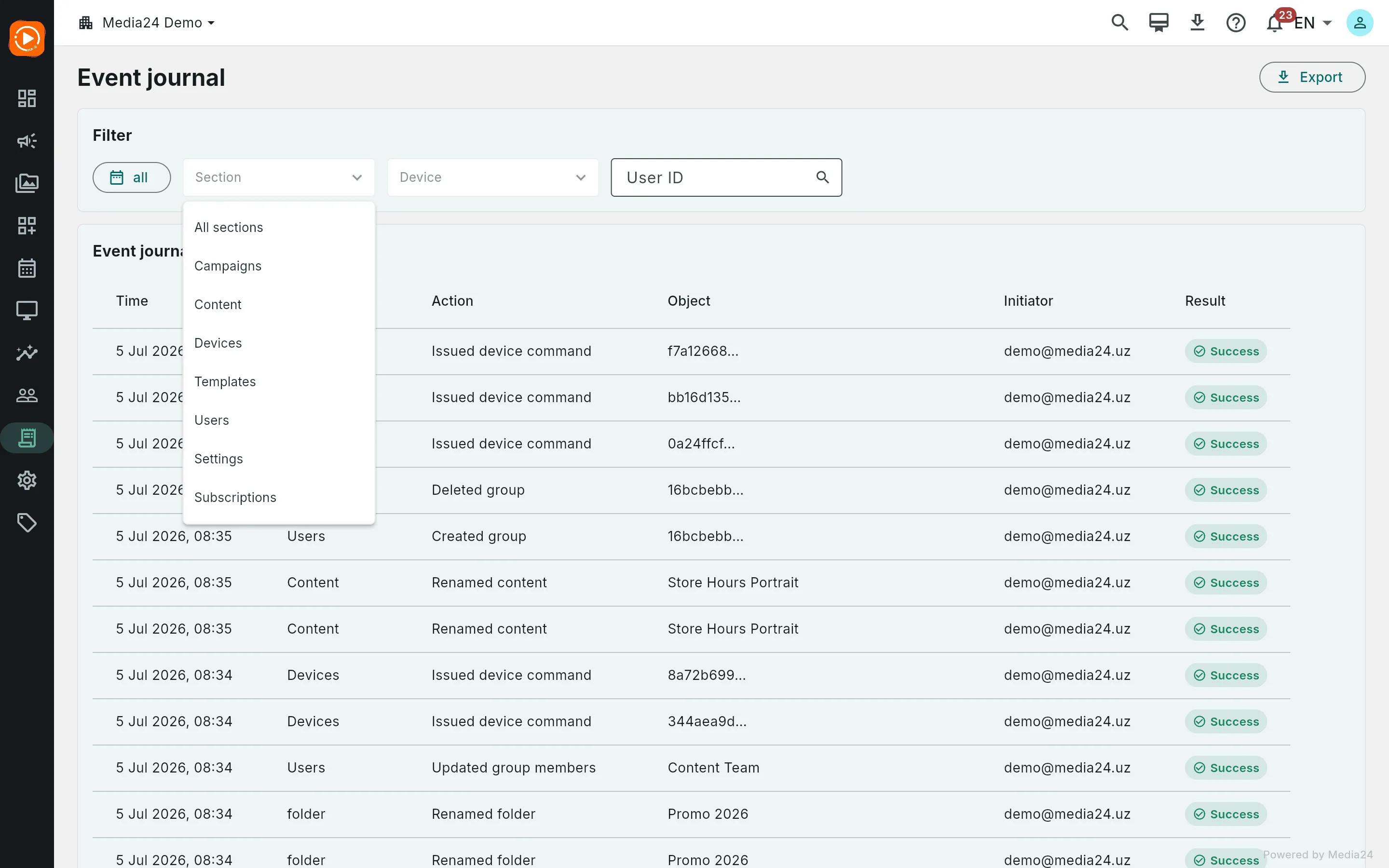Viewport: 1389px width, 868px height.
Task: Click the Result column header
Action: click(1205, 301)
